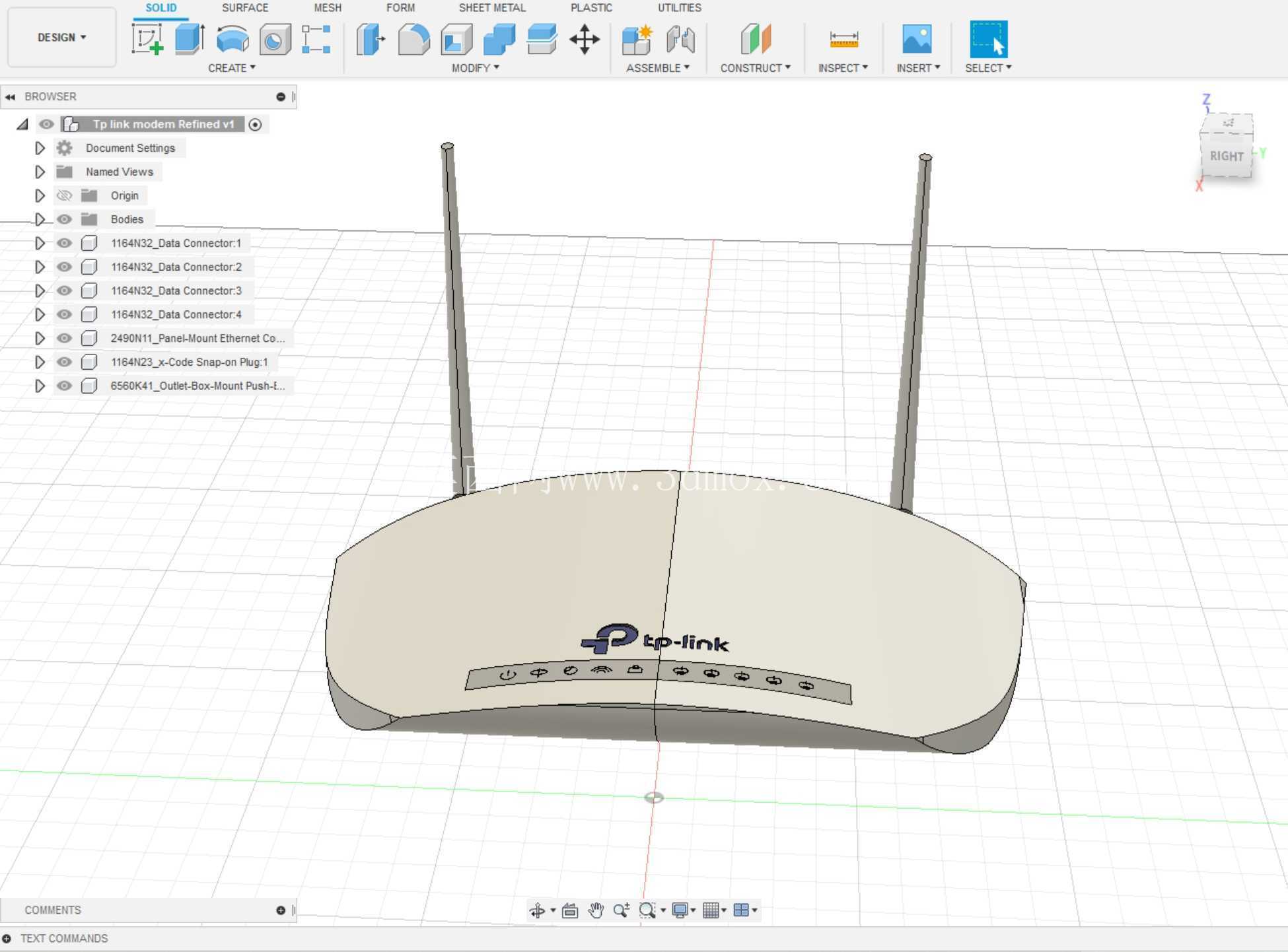Viewport: 1288px width, 952px height.
Task: Select the Press Pull tool icon
Action: pos(371,39)
